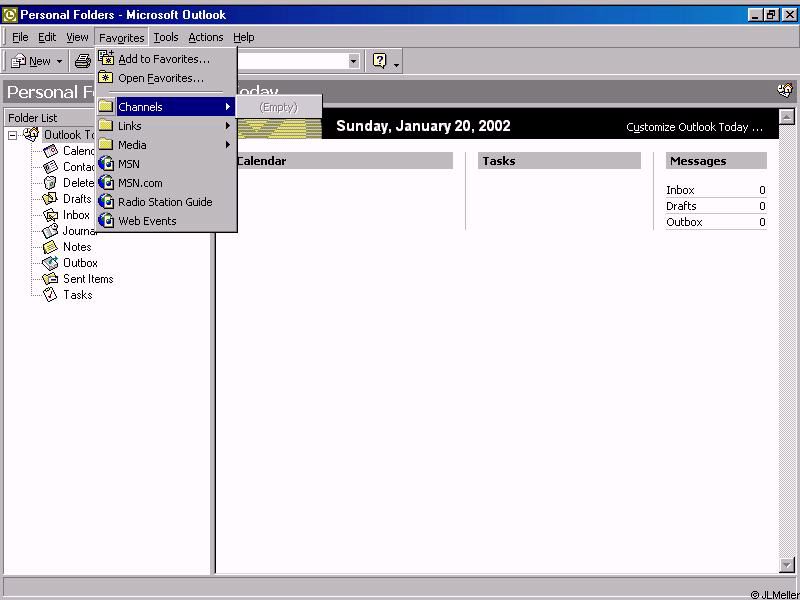
Task: Click the (Empty) submenu entry
Action: coord(279,107)
